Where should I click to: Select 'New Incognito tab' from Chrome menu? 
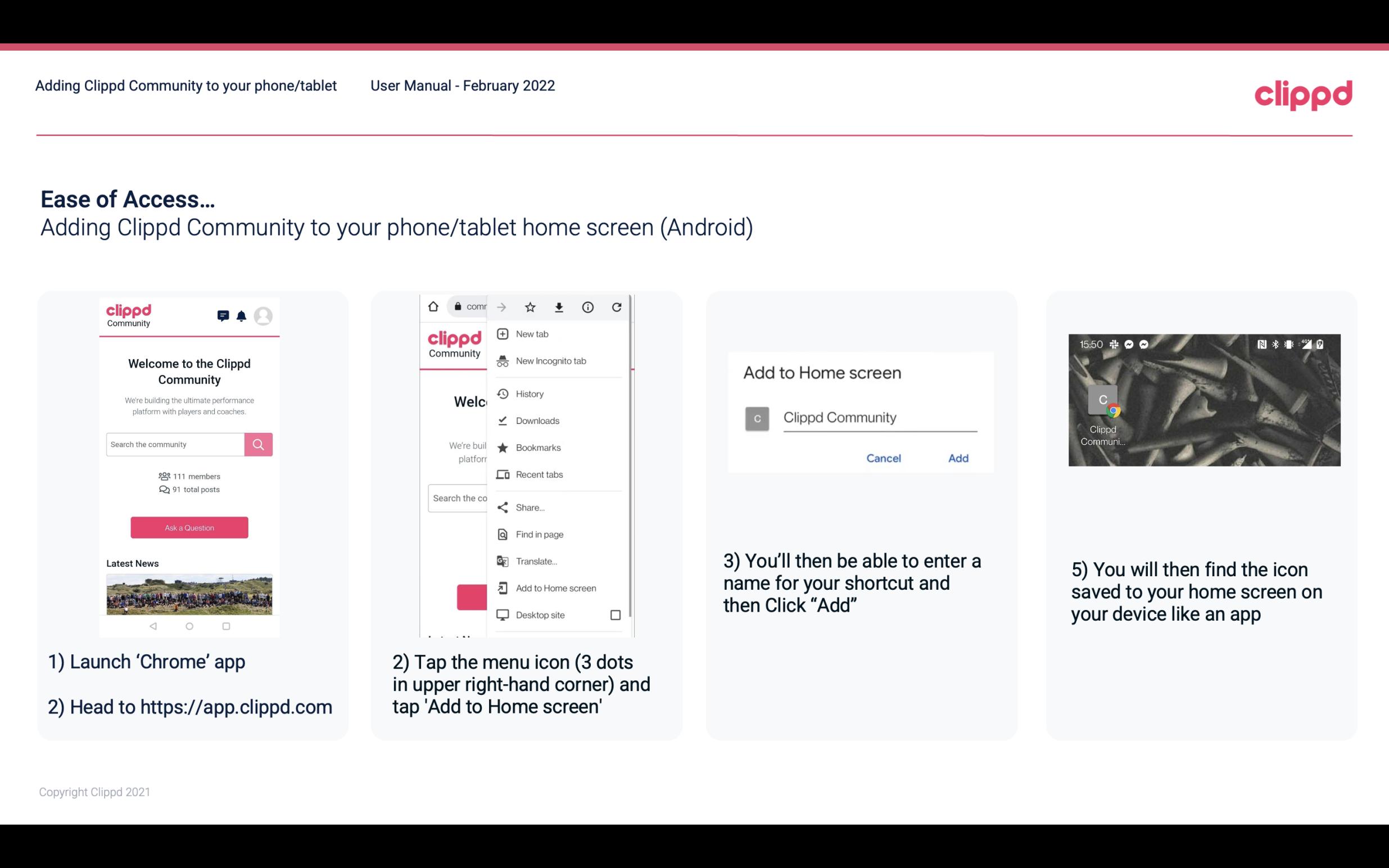click(550, 361)
